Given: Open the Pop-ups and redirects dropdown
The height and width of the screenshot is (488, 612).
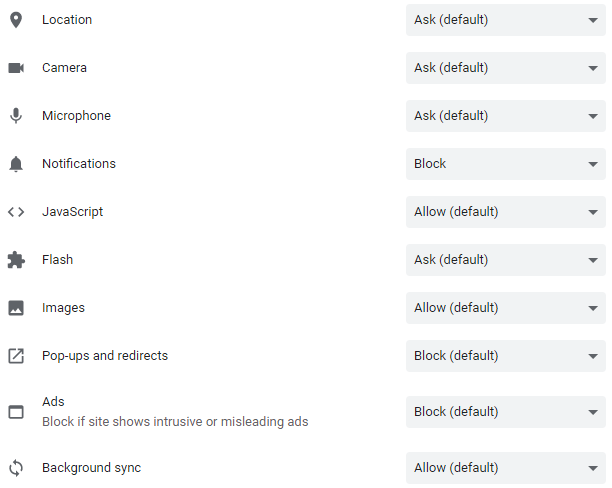Looking at the screenshot, I should click(x=505, y=356).
